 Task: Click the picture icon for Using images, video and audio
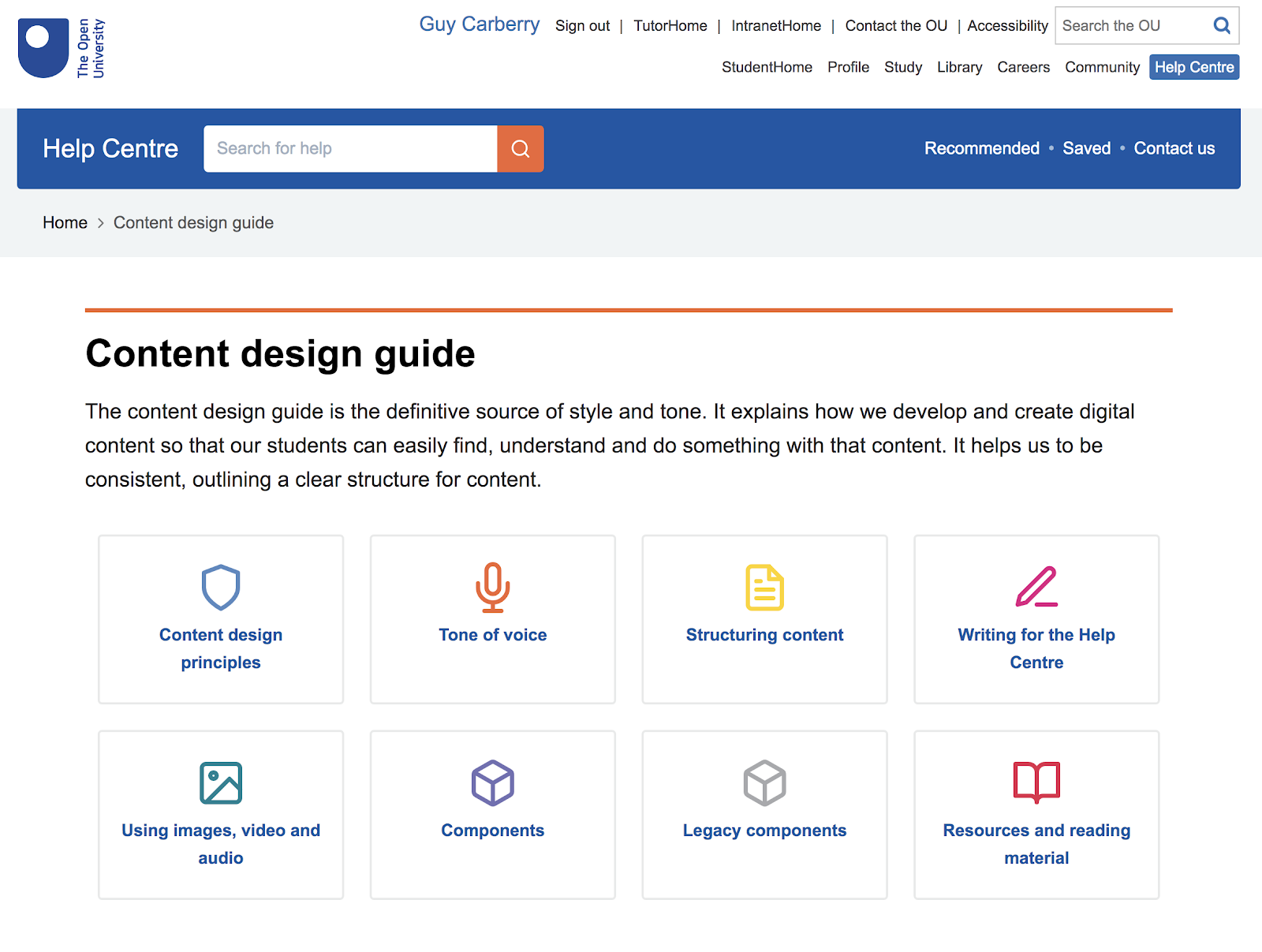(x=221, y=783)
